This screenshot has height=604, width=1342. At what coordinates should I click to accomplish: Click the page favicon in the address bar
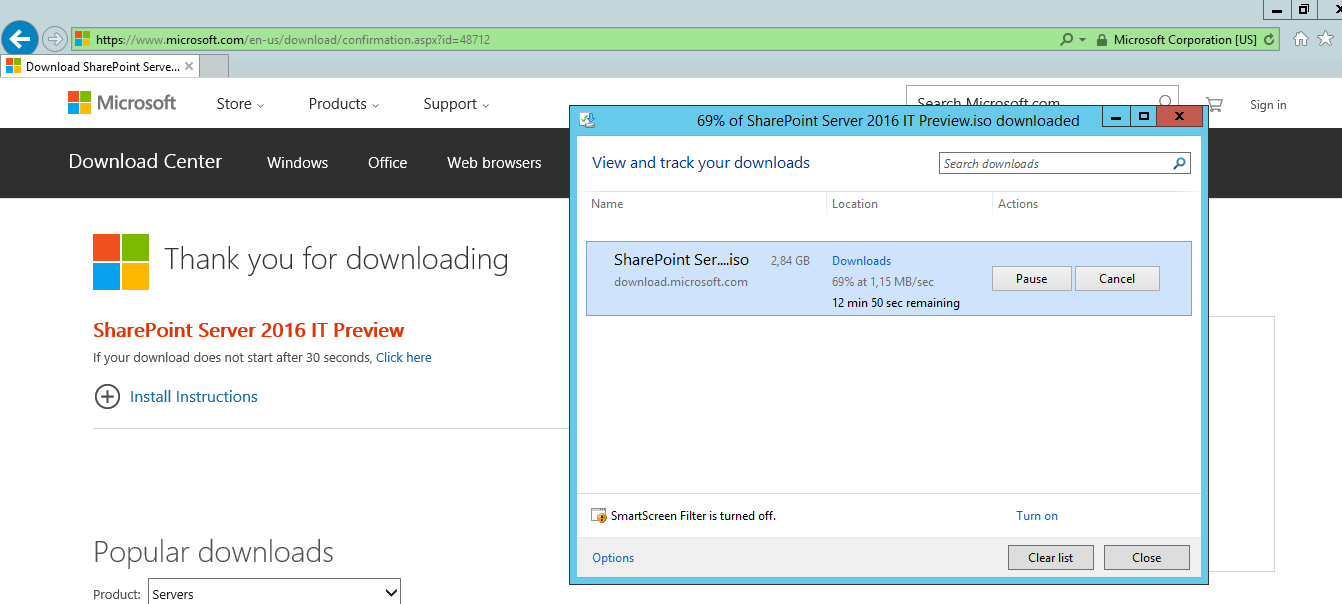82,40
